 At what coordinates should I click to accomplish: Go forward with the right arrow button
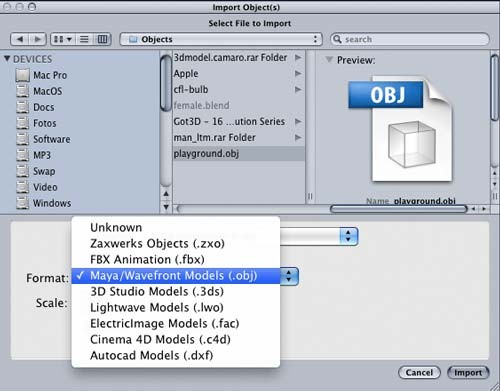tap(38, 39)
